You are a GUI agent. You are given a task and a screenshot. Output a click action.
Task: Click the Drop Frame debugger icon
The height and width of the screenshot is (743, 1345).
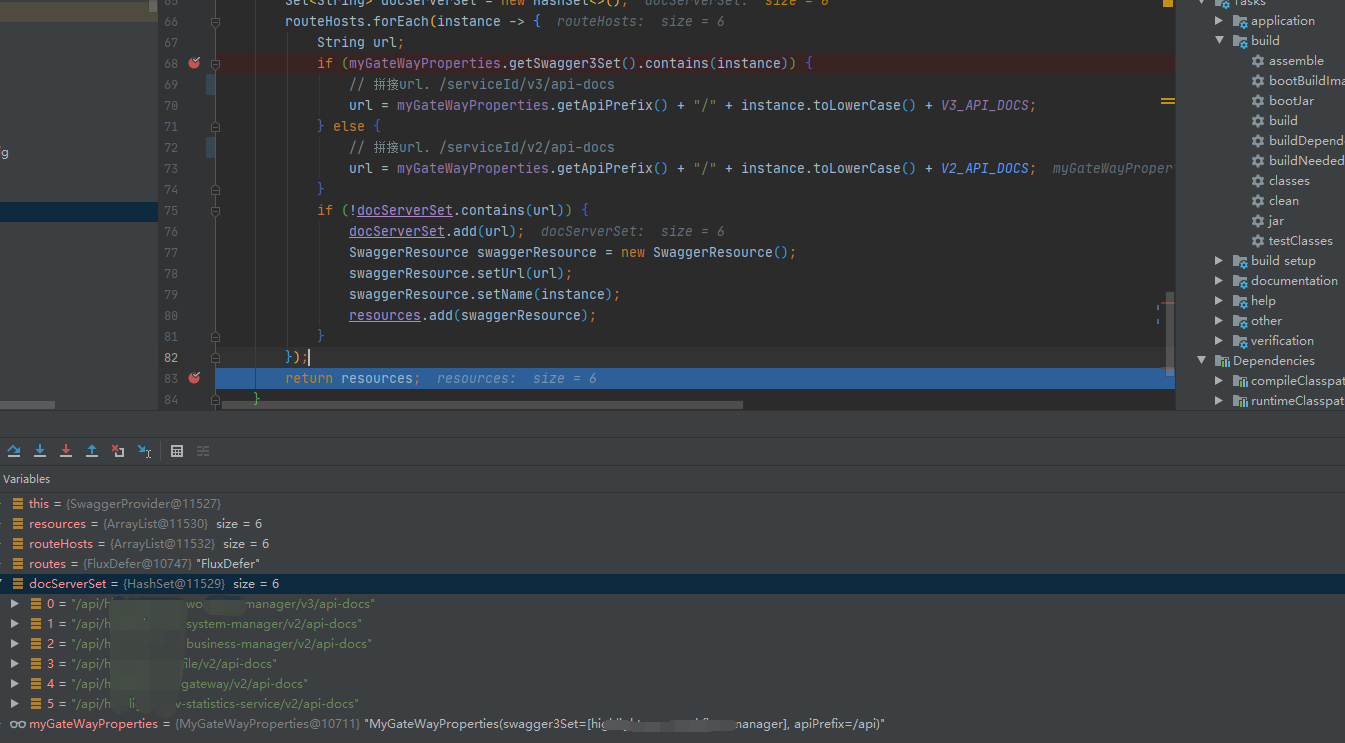click(x=118, y=451)
